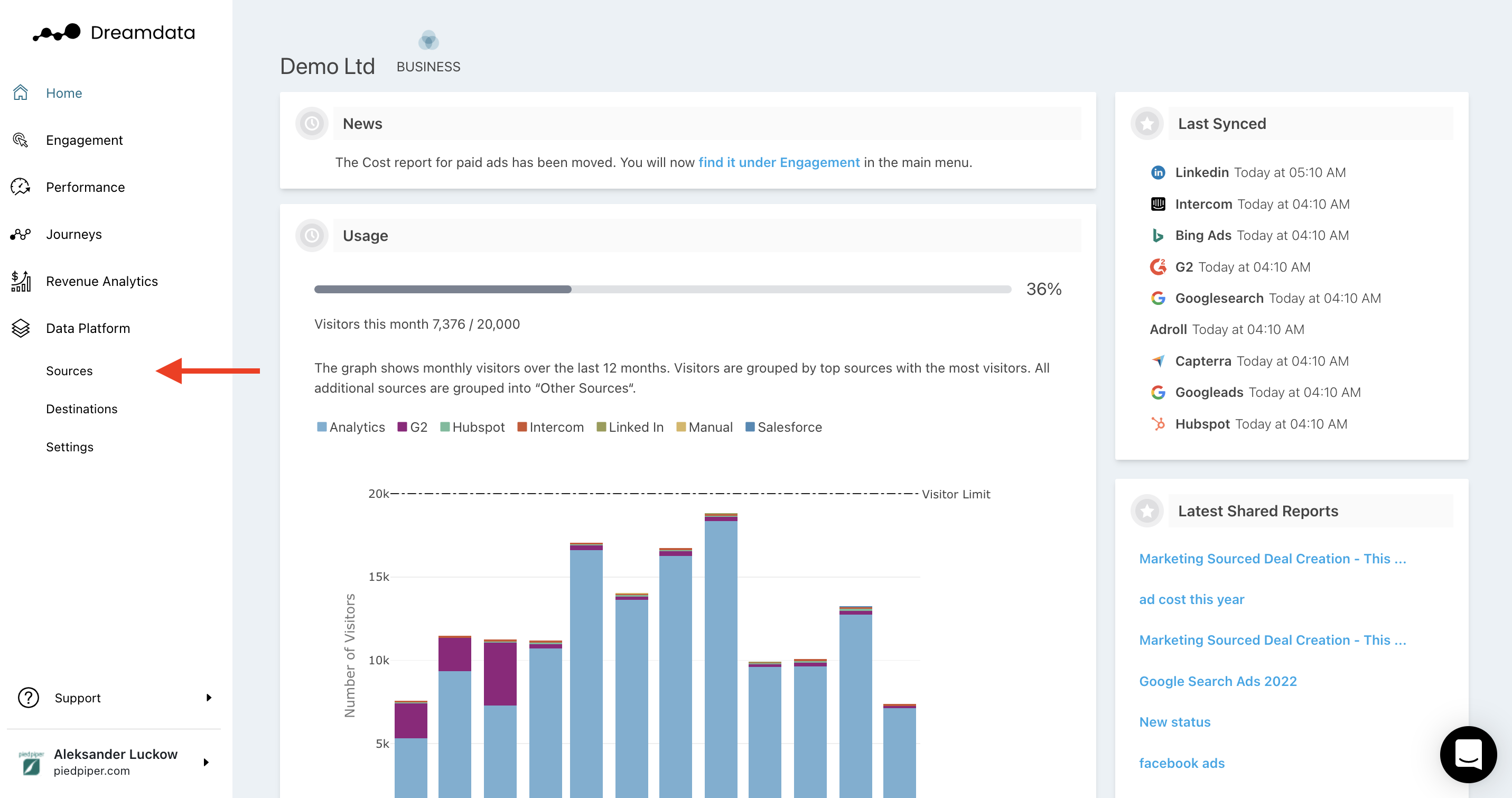Click the Usage clock icon
The width and height of the screenshot is (1512, 798).
312,236
